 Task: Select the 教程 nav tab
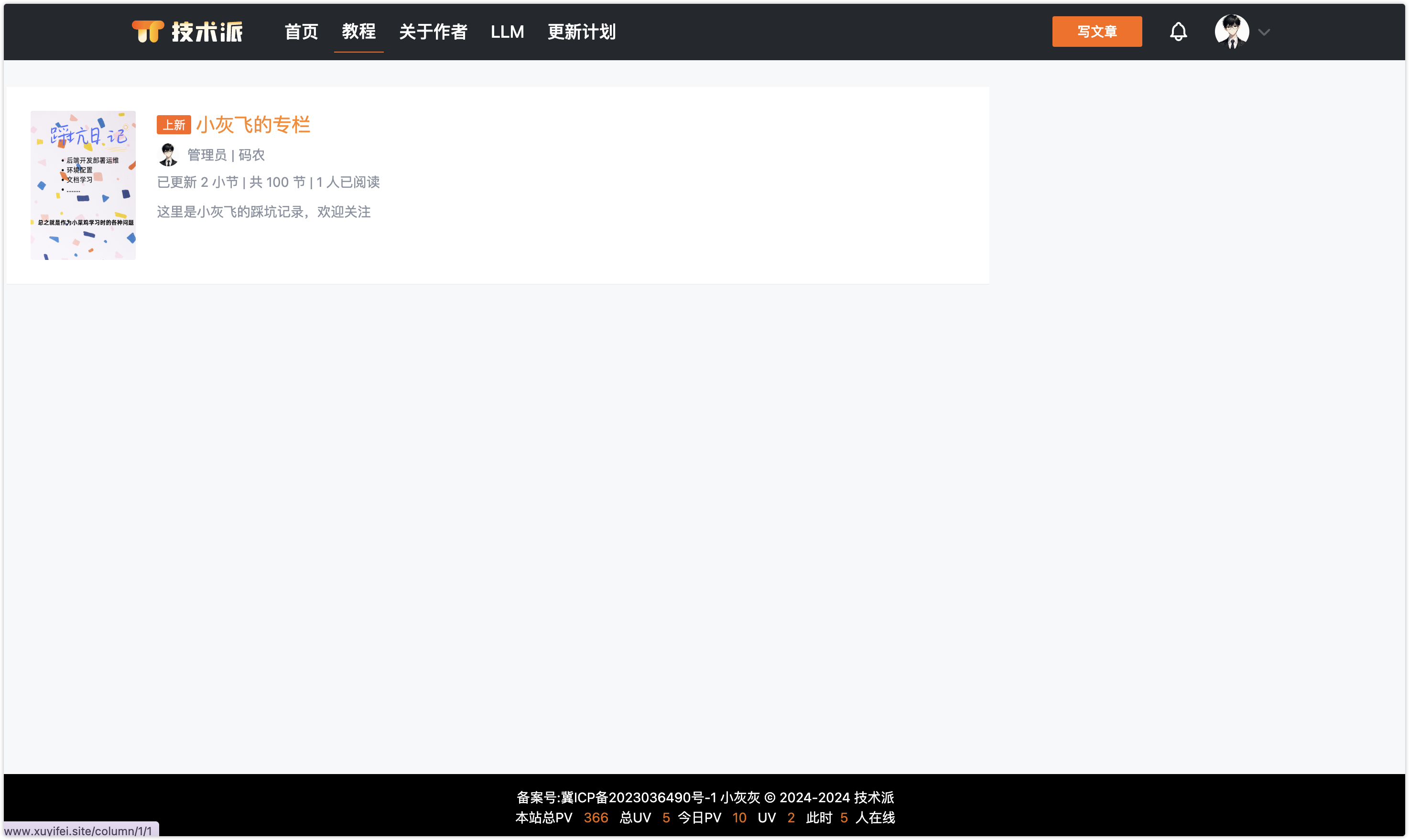click(358, 32)
